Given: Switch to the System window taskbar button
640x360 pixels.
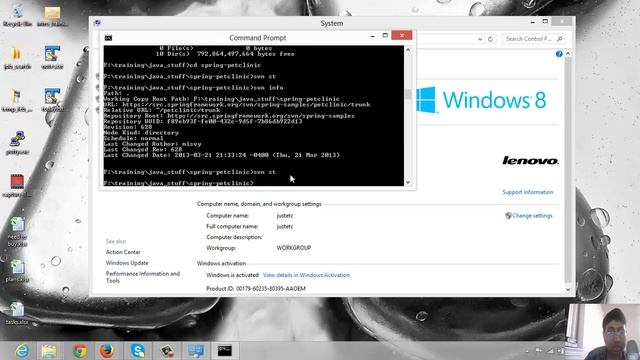Looking at the screenshot, I should (196, 351).
